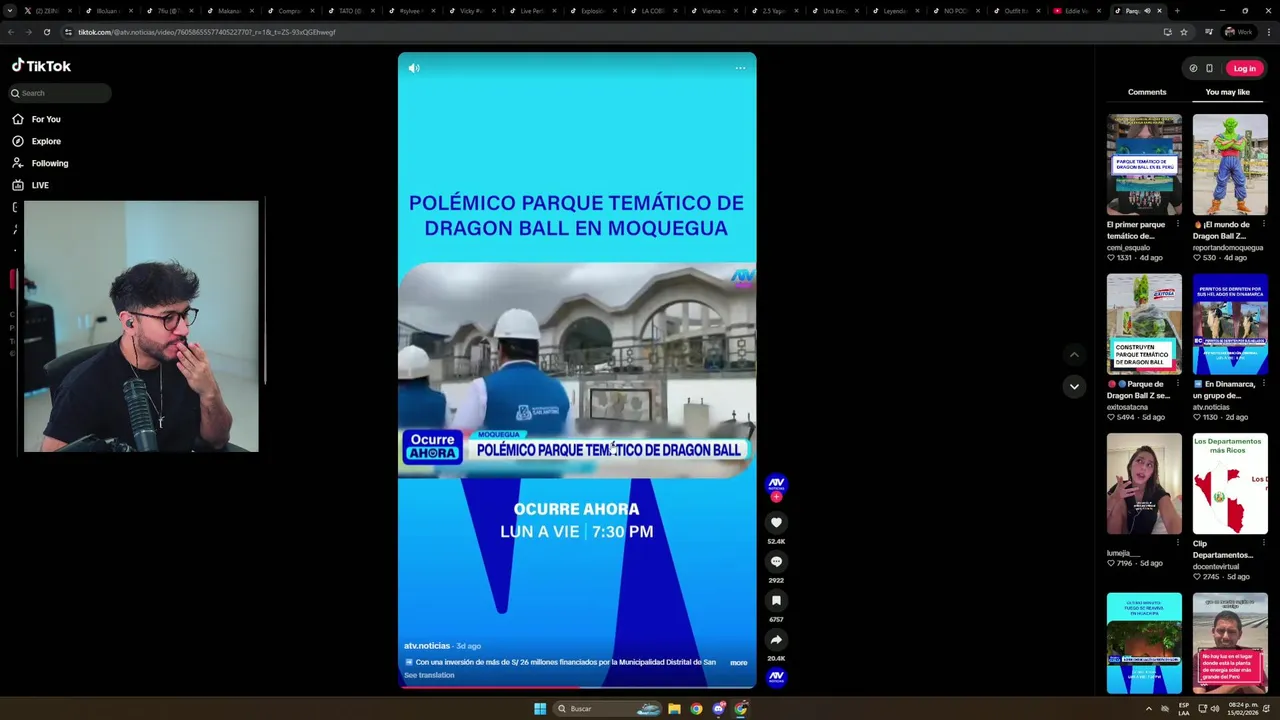Click the TikTok search field
Screen dimensions: 1280x720
coord(60,93)
